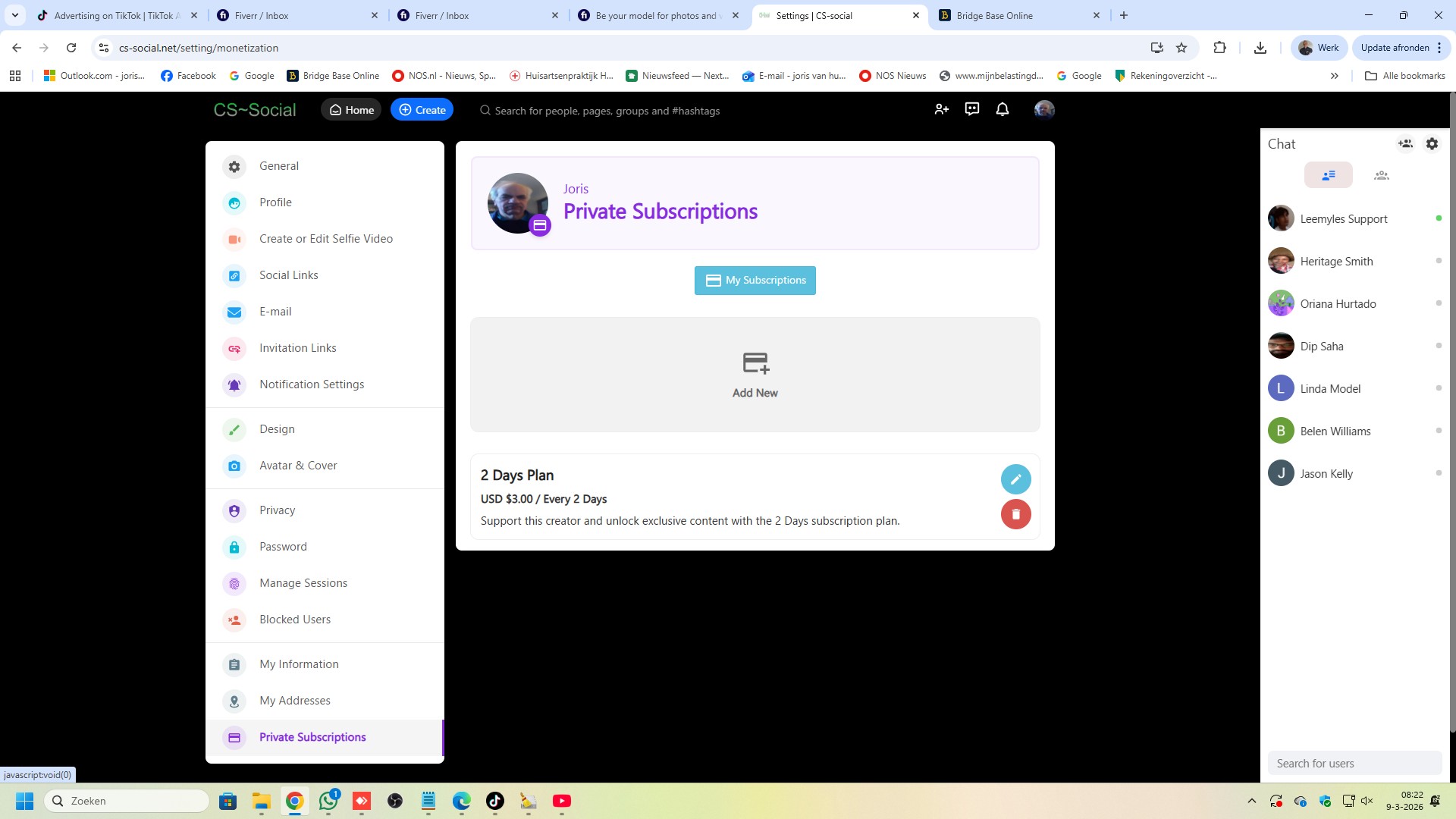Expand hidden bookmarks chevron
Viewport: 1456px width, 819px height.
point(1335,76)
